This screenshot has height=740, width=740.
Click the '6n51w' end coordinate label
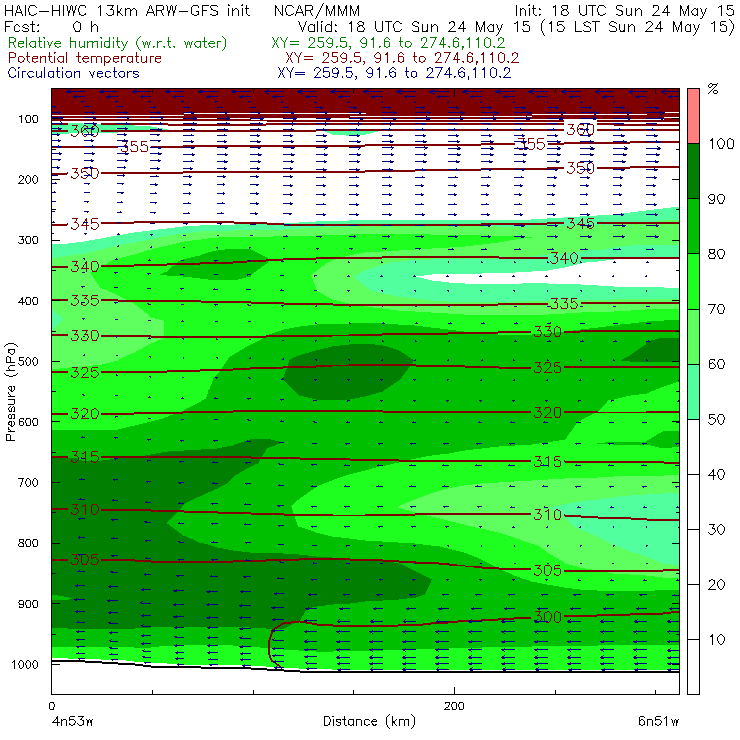pyautogui.click(x=659, y=722)
